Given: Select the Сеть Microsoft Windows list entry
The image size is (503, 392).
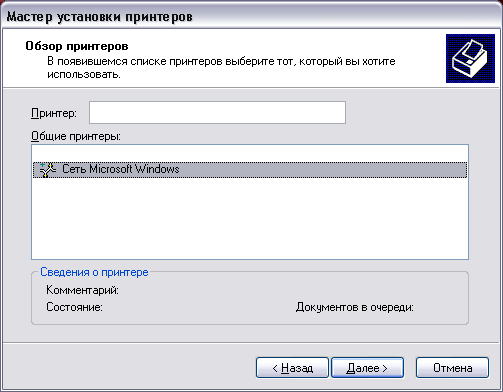Looking at the screenshot, I should (250, 170).
